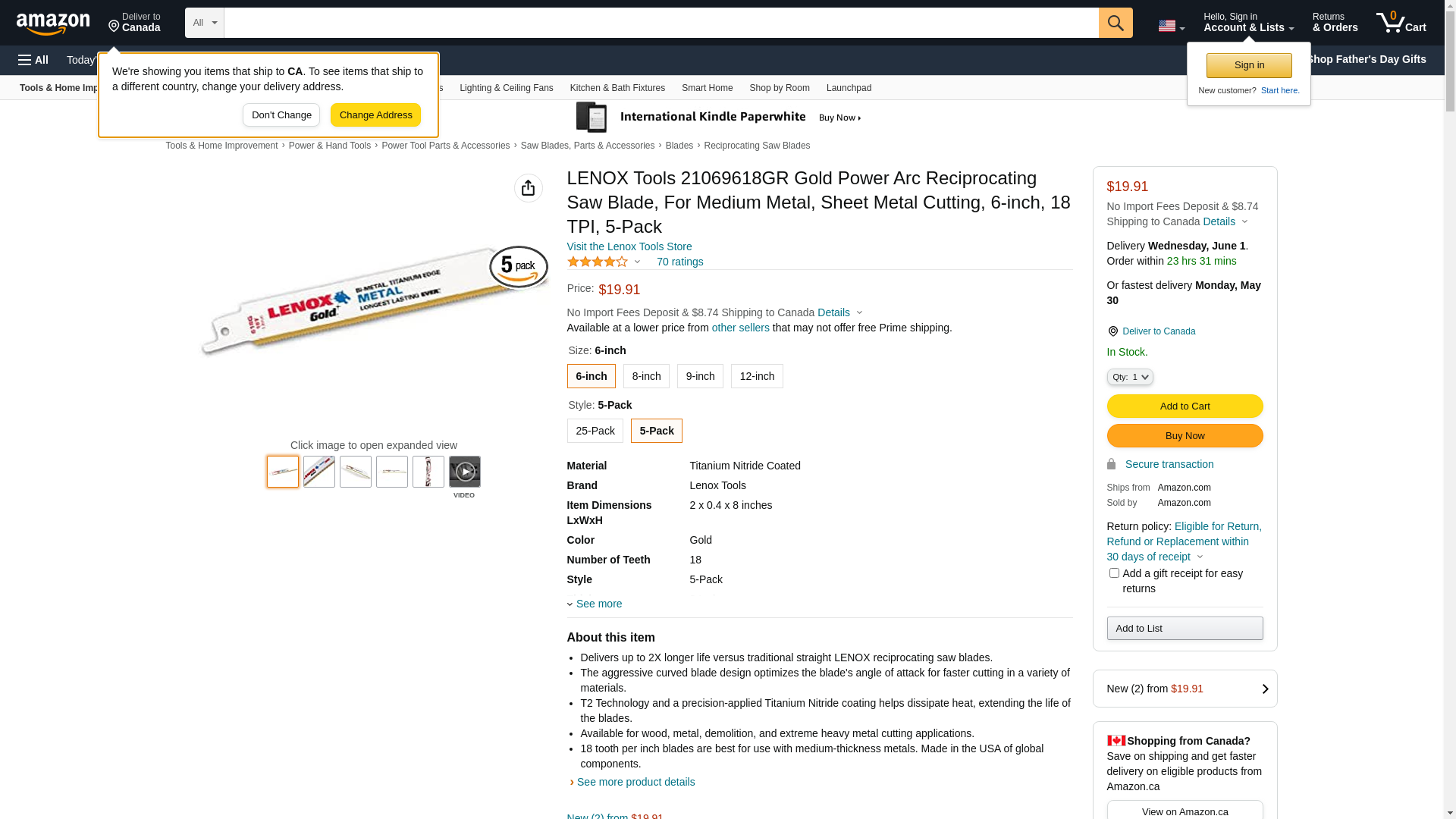Check the gift receipt checkbox
1456x819 pixels.
tap(1113, 573)
